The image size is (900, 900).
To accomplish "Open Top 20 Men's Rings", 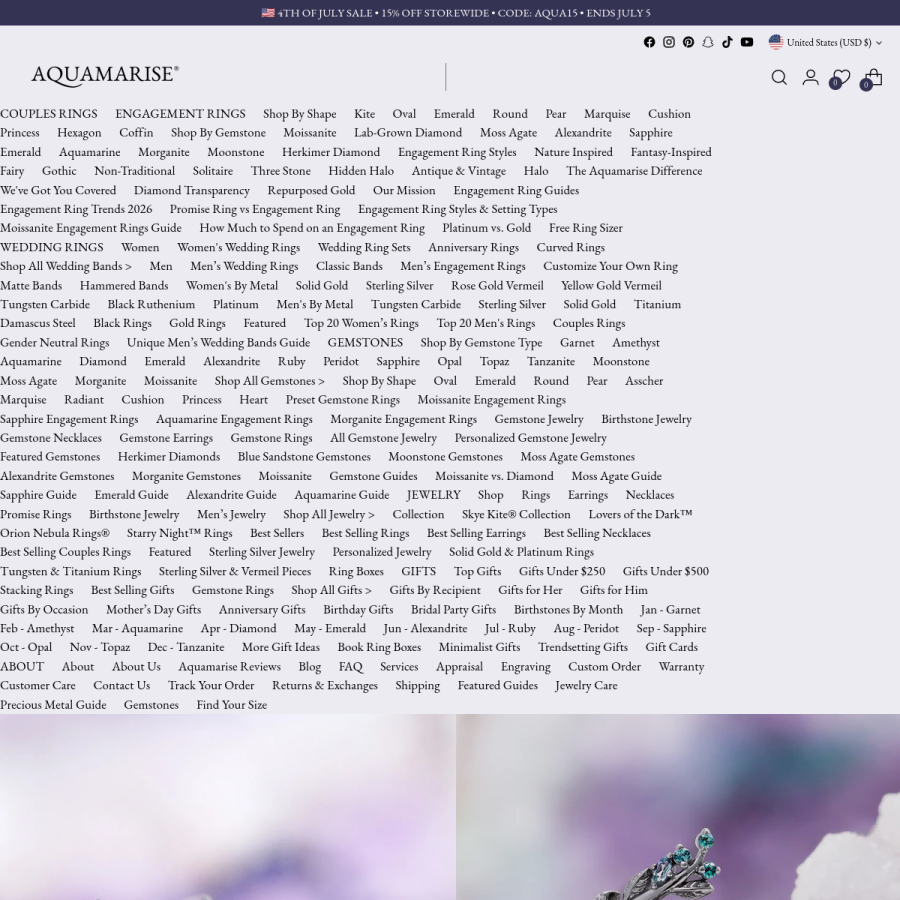I will click(486, 323).
